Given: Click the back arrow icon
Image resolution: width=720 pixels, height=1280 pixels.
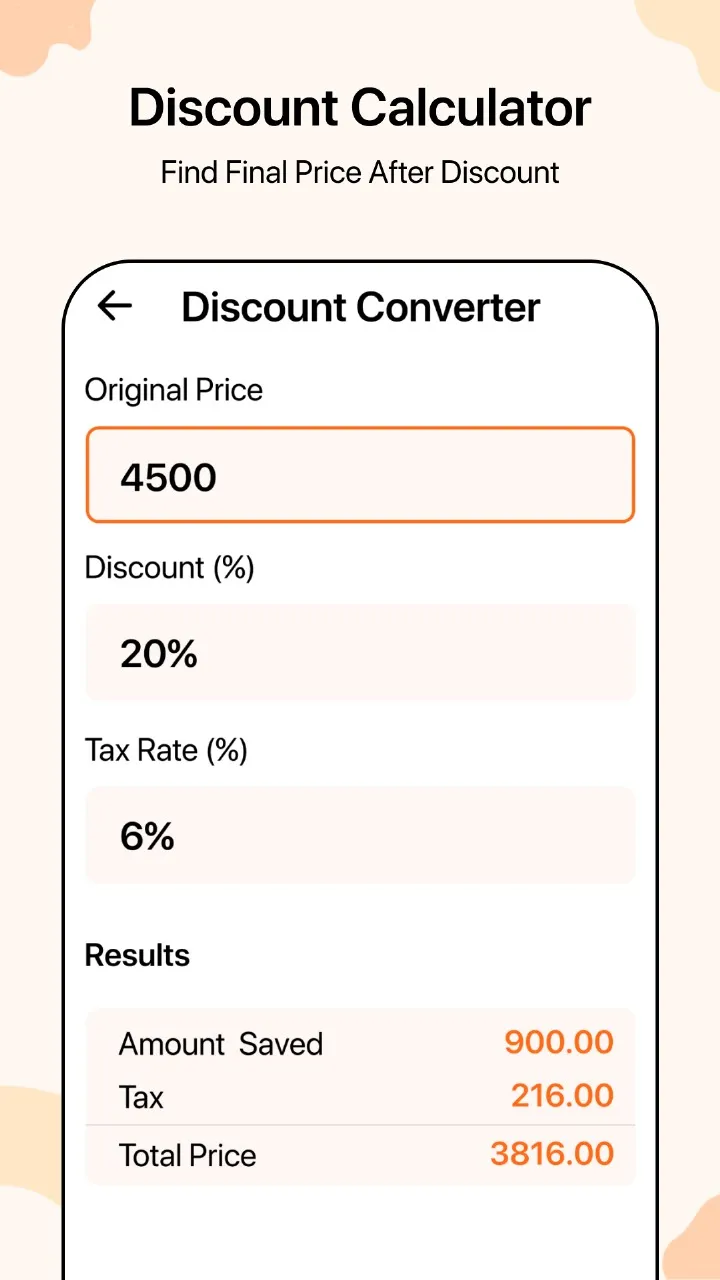Looking at the screenshot, I should tap(114, 307).
